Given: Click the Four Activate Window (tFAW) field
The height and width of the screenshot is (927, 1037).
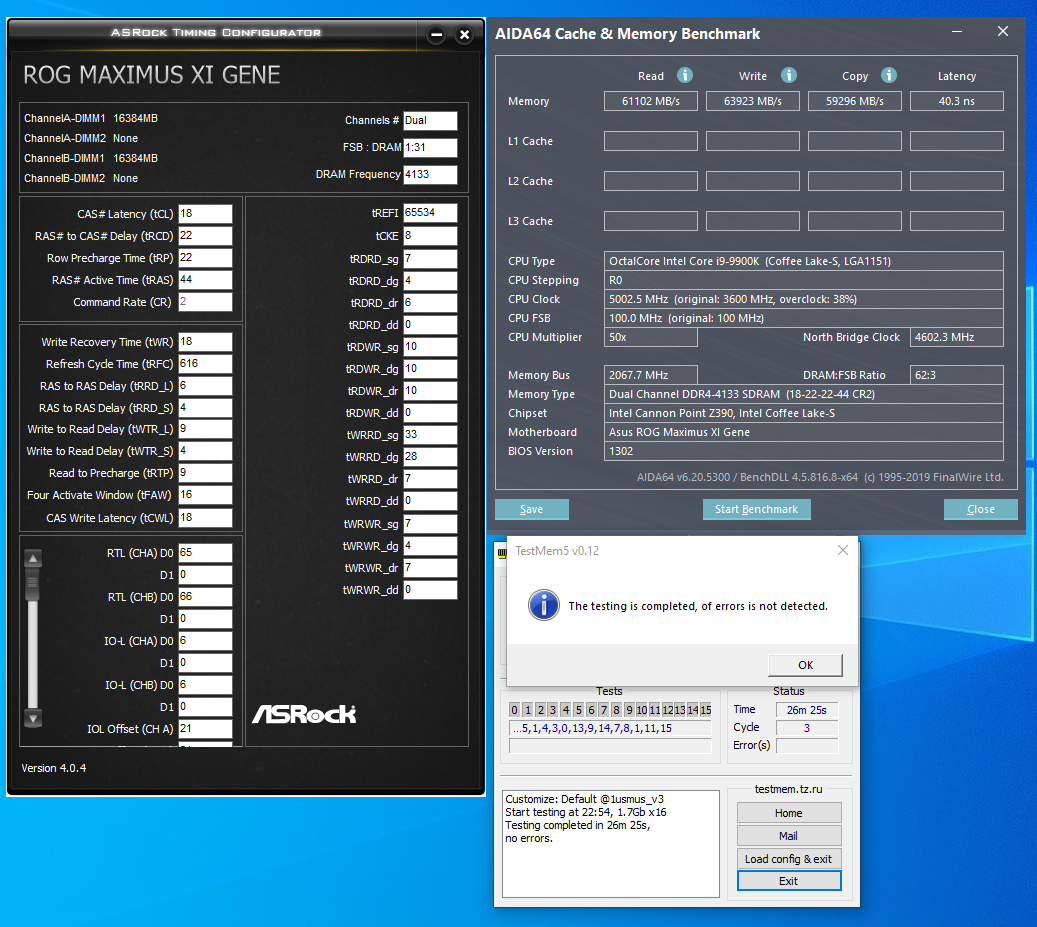Looking at the screenshot, I should tap(206, 495).
